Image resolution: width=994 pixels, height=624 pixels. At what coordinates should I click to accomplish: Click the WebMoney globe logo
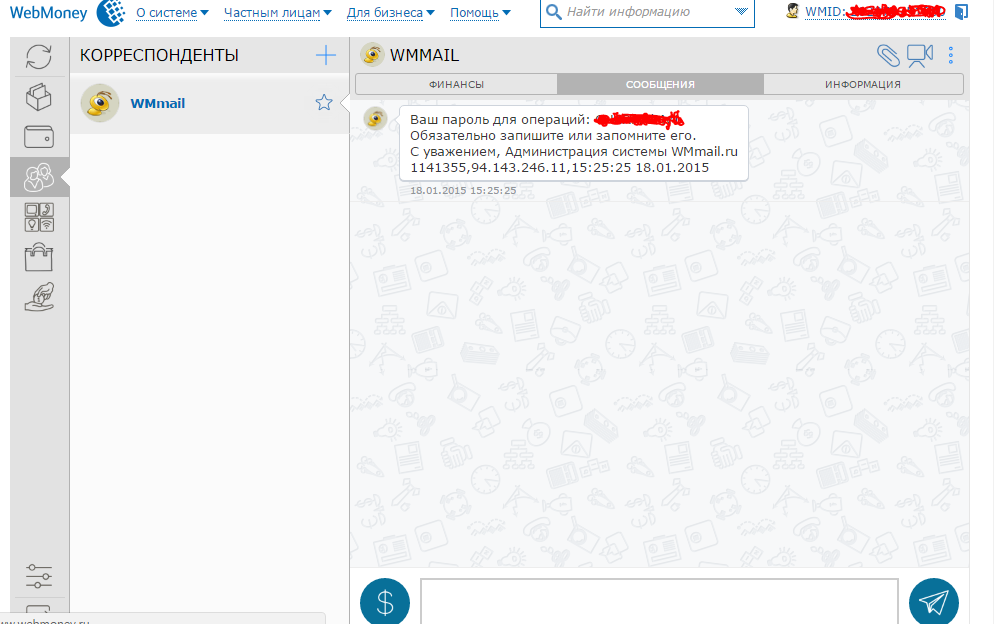tap(112, 13)
